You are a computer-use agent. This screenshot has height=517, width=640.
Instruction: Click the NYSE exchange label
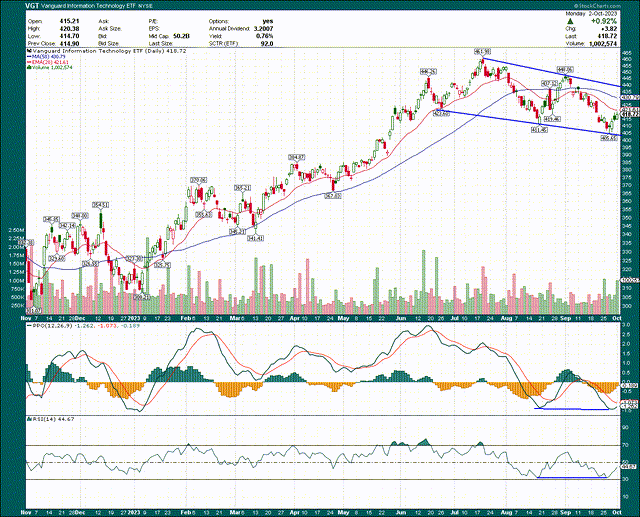143,7
